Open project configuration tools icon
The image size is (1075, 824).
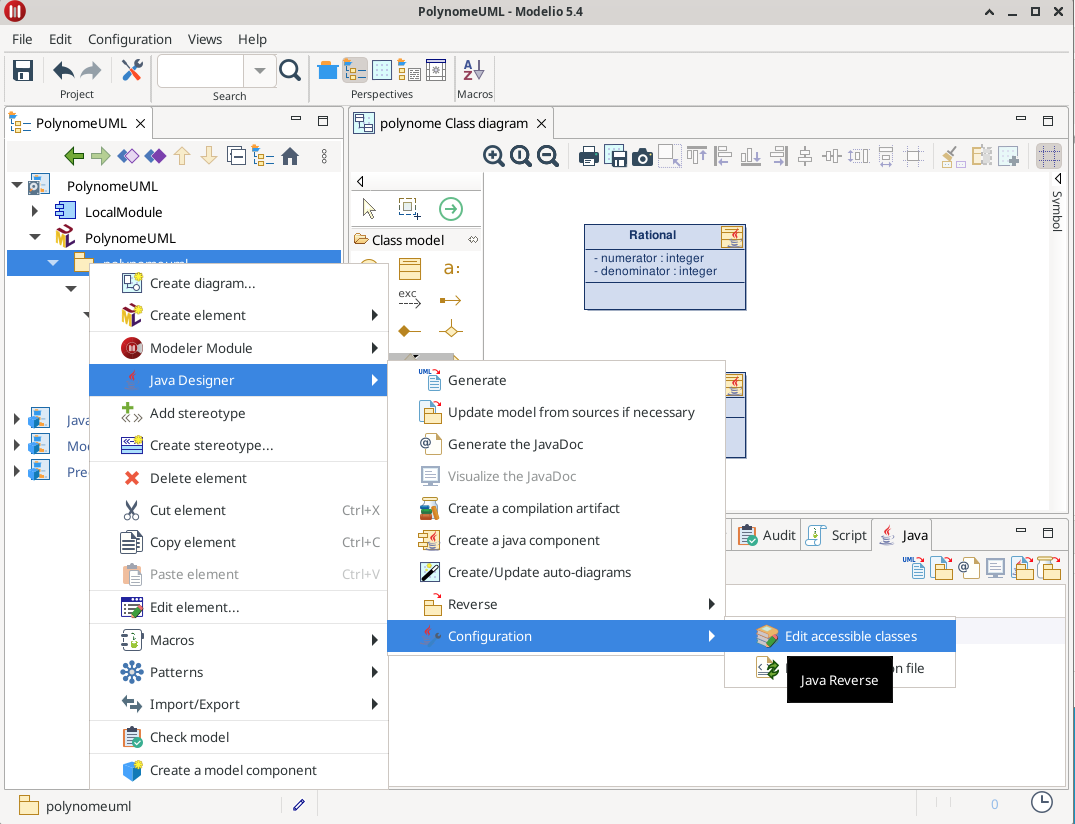[x=132, y=71]
